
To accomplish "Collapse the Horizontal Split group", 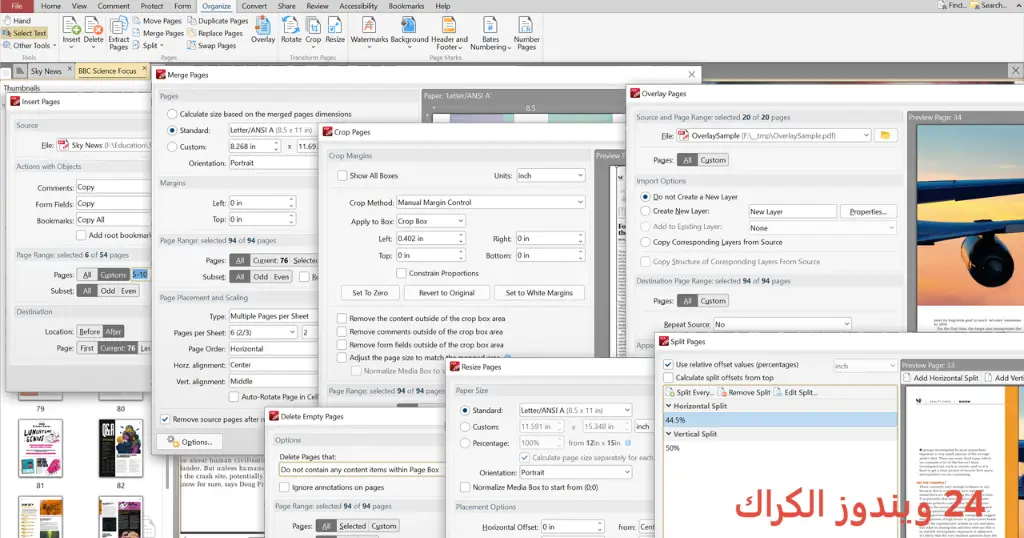I will [669, 405].
